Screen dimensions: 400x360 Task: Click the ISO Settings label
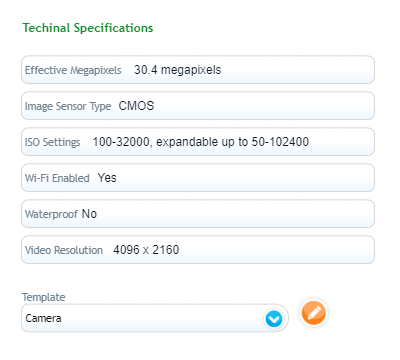pos(53,142)
